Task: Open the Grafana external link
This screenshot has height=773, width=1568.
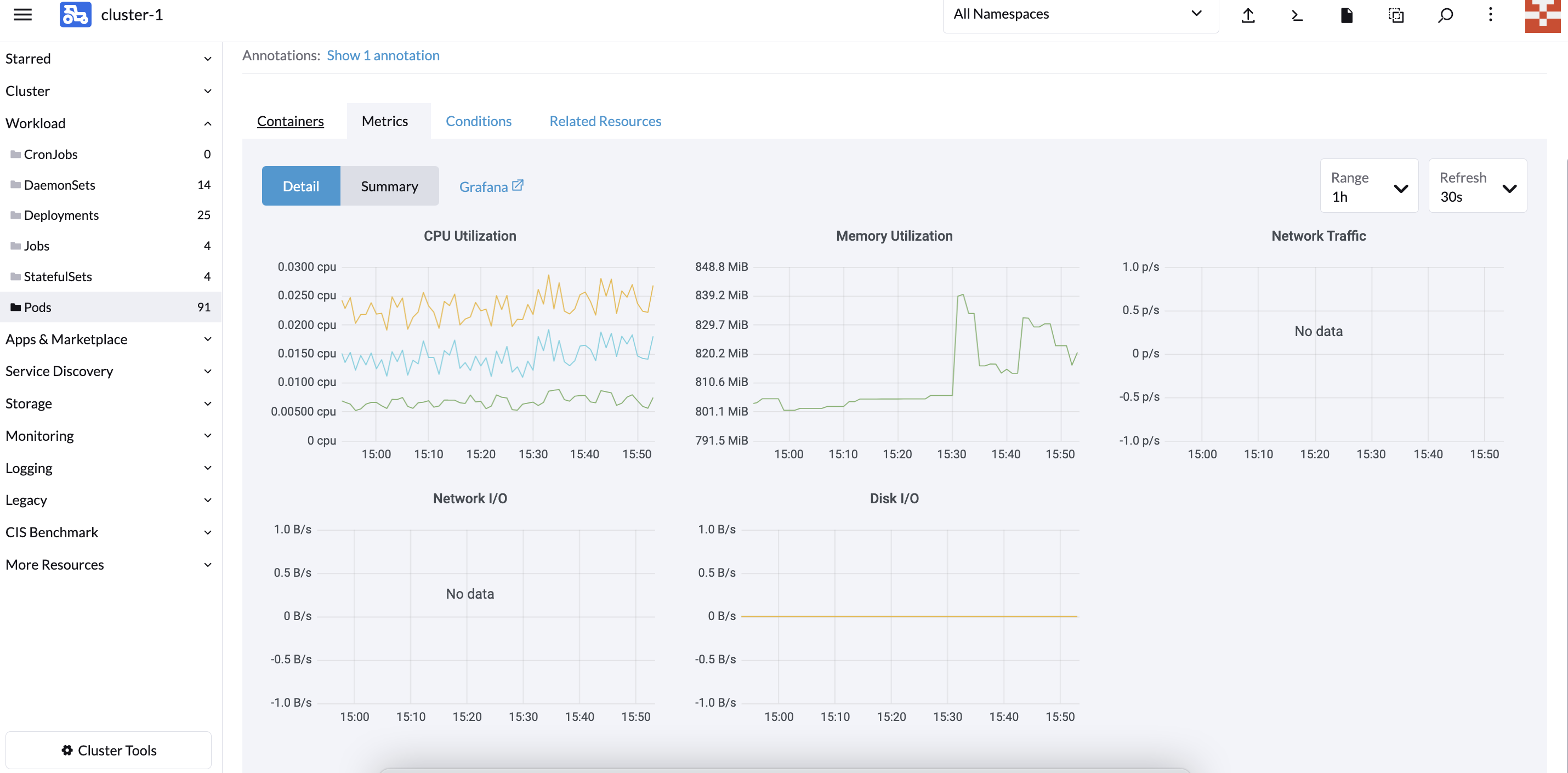Action: point(491,186)
